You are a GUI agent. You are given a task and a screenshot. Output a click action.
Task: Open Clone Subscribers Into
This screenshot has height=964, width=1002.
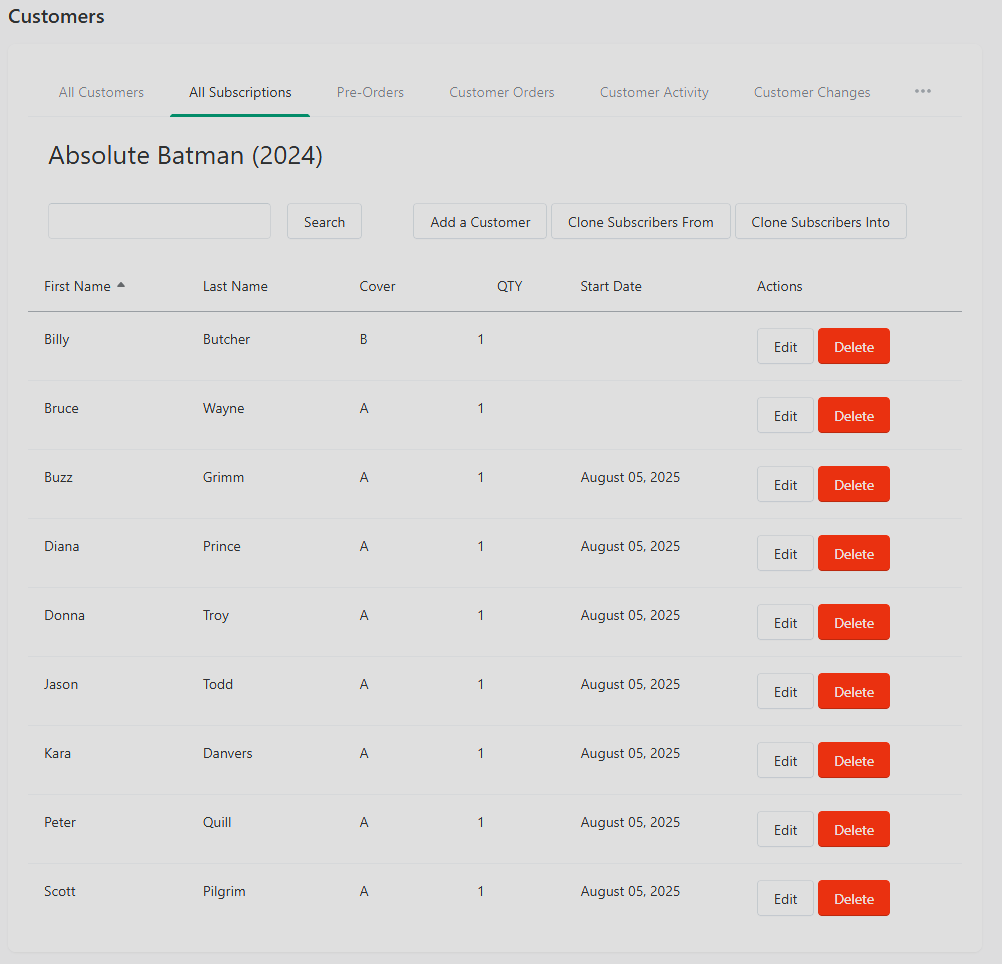point(821,221)
